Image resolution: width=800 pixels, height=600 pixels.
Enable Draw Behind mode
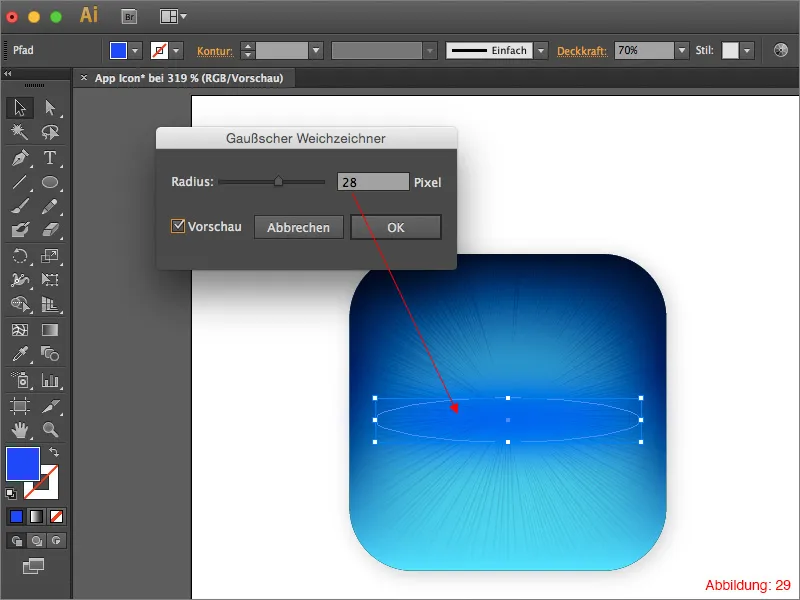click(x=36, y=540)
